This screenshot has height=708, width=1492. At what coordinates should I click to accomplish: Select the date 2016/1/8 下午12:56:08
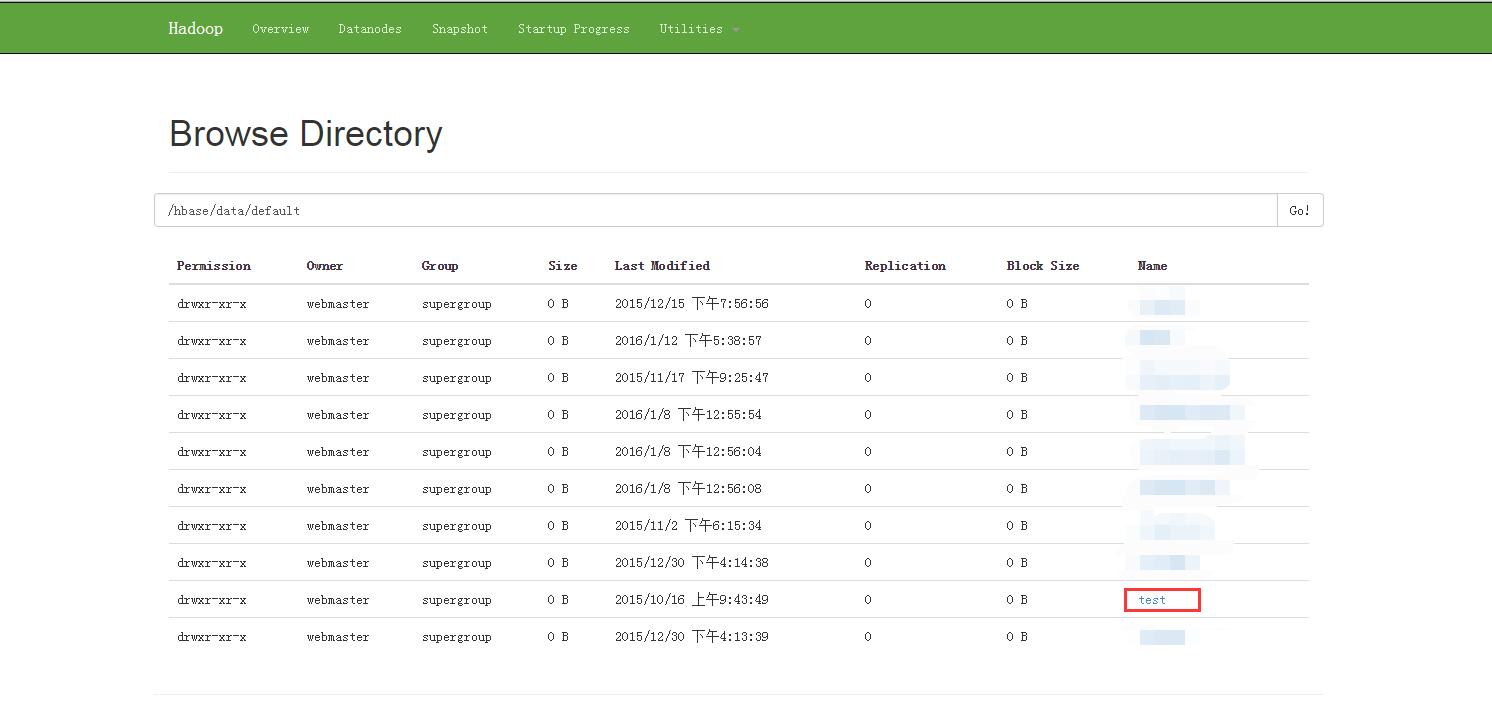click(688, 489)
